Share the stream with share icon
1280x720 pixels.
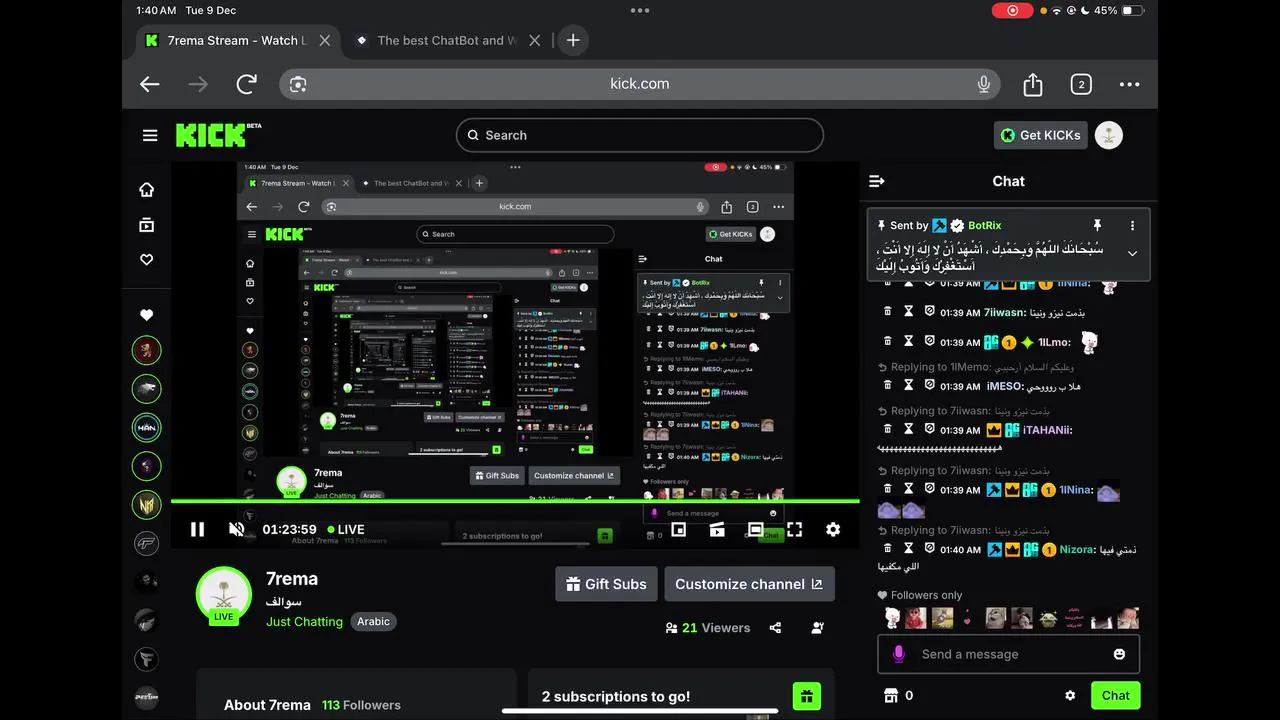pos(775,628)
